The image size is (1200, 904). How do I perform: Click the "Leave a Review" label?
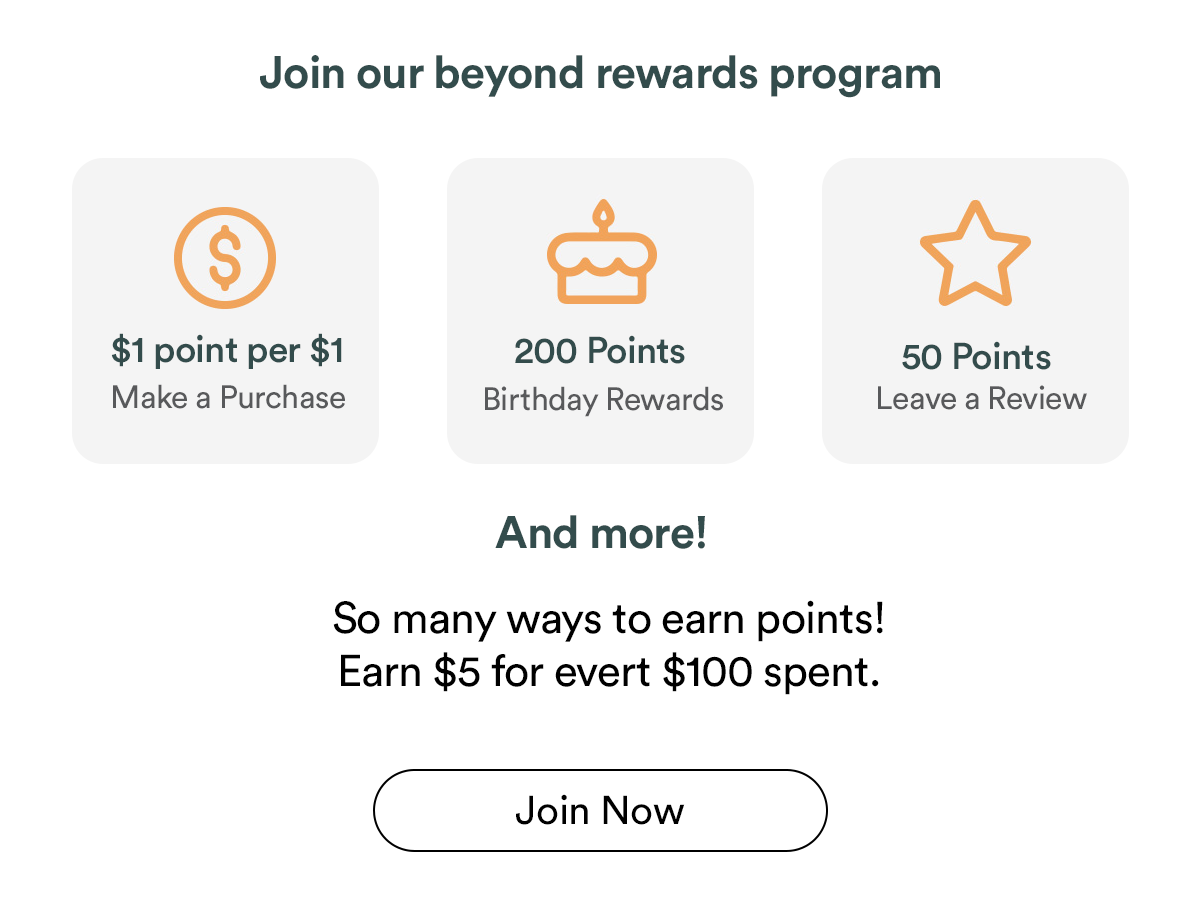(x=981, y=398)
